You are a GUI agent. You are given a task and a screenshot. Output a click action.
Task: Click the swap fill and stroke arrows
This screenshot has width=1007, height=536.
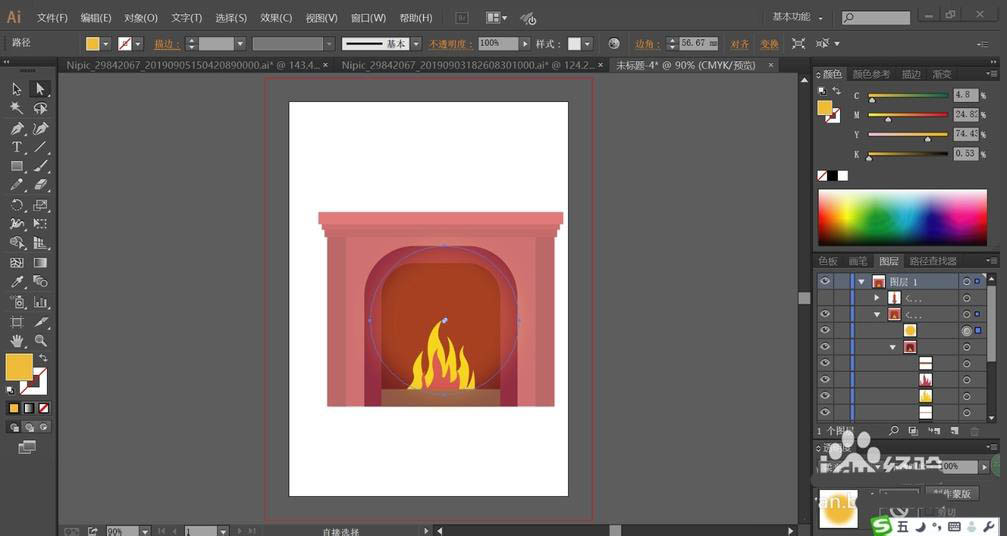point(43,358)
